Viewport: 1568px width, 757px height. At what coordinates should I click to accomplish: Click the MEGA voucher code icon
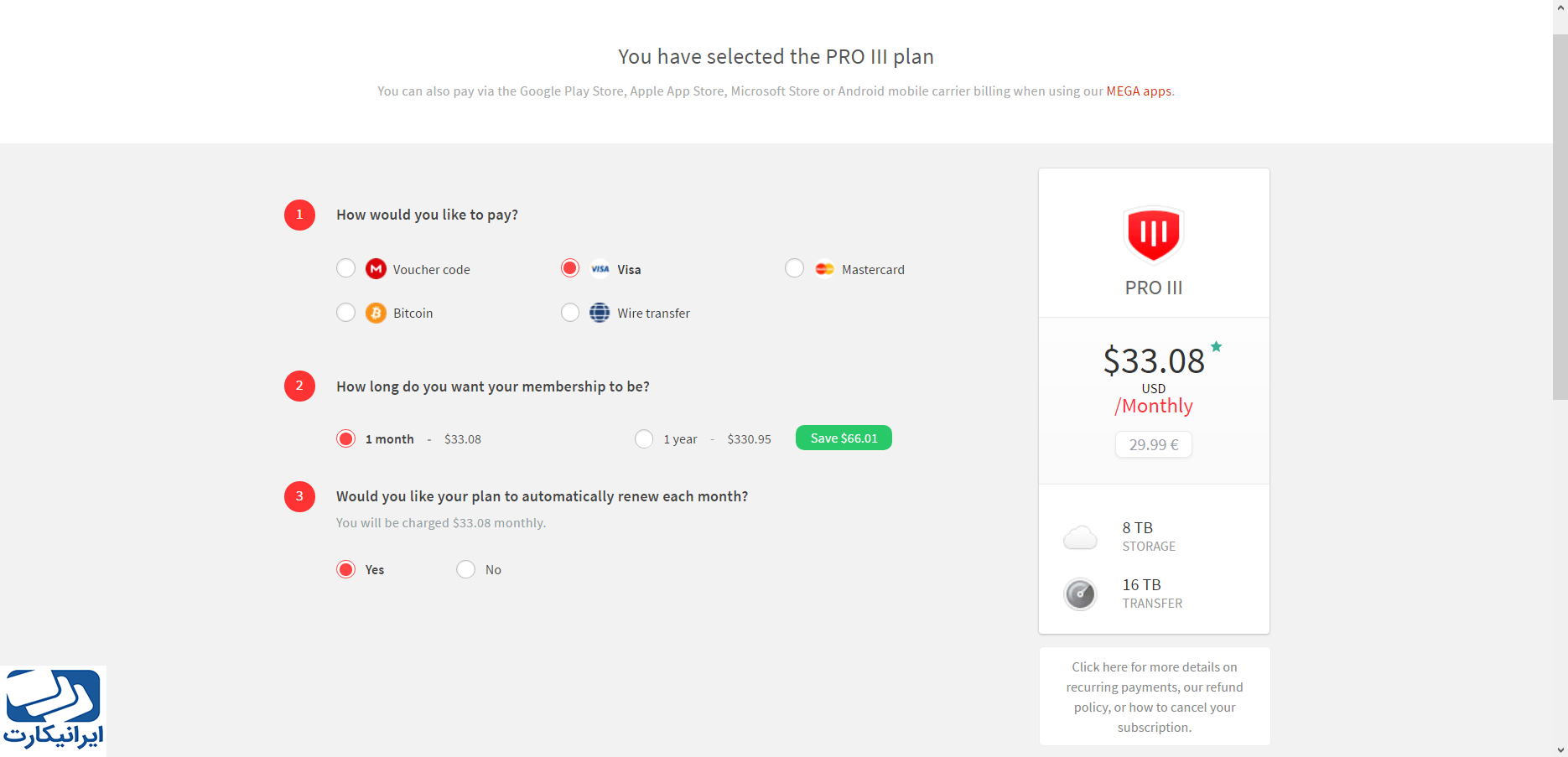[376, 269]
